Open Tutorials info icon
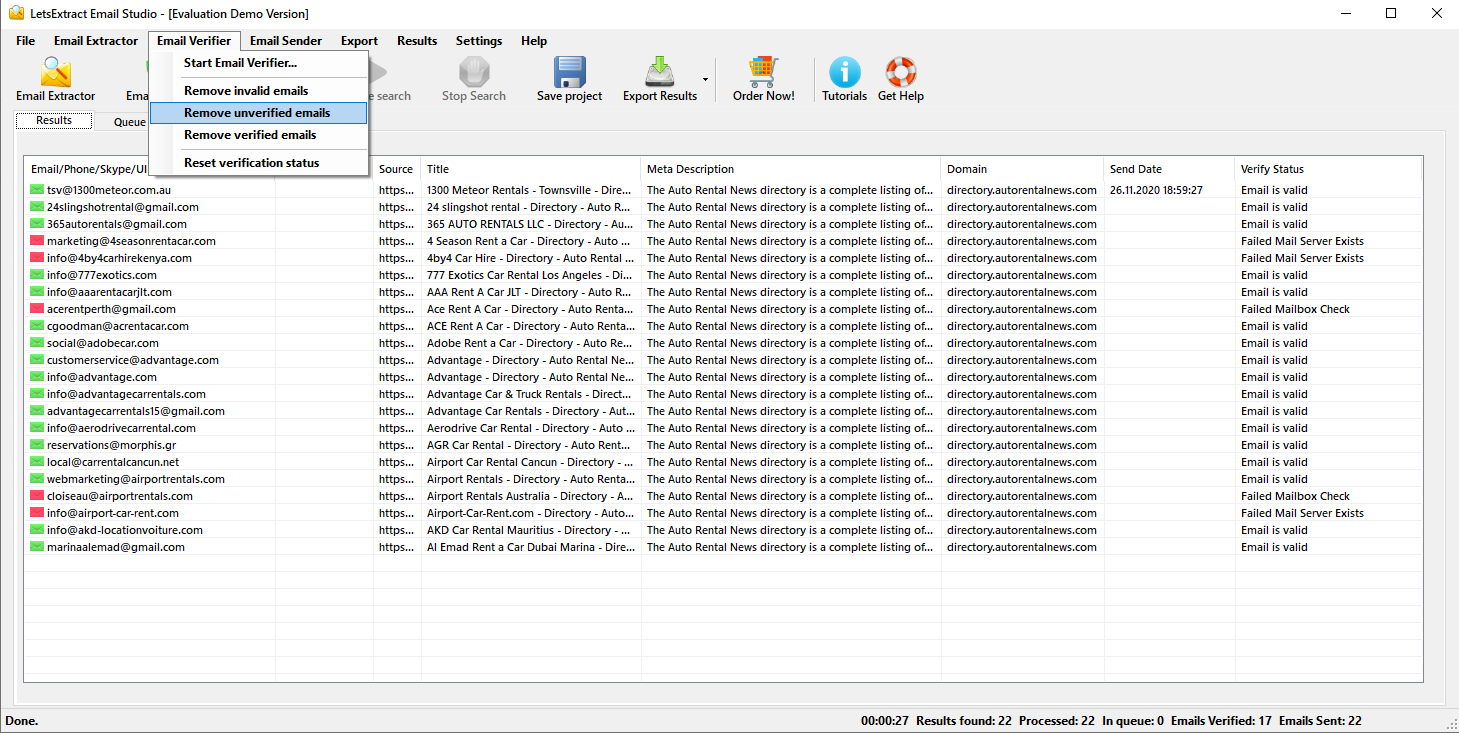The image size is (1459, 733). pyautogui.click(x=844, y=73)
